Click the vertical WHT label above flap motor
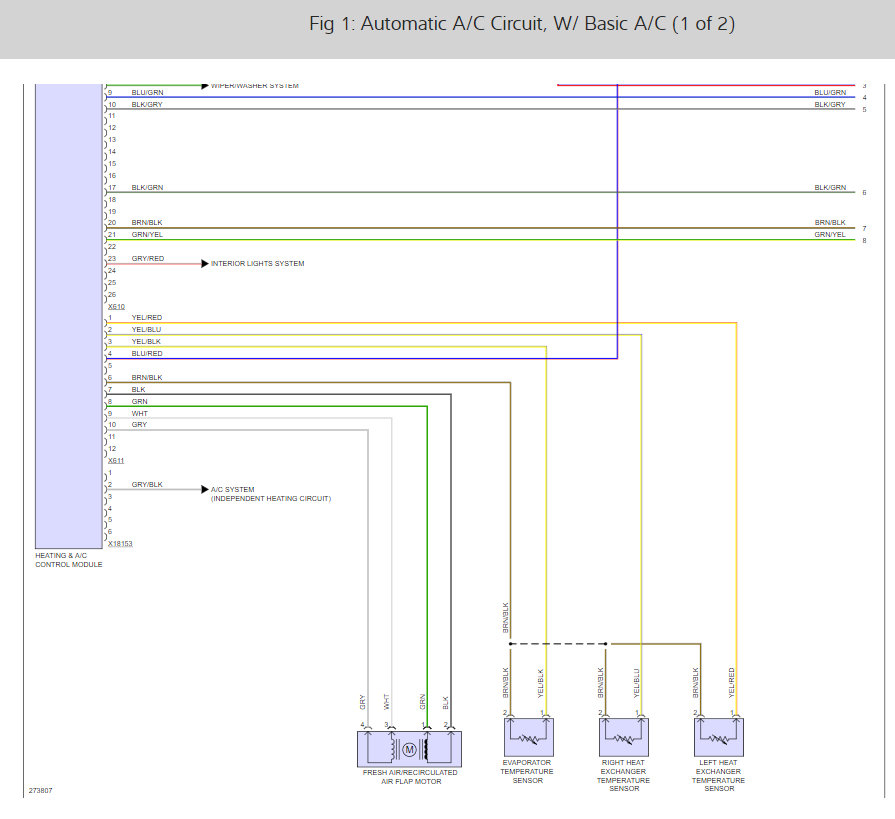This screenshot has height=819, width=895. tap(386, 701)
